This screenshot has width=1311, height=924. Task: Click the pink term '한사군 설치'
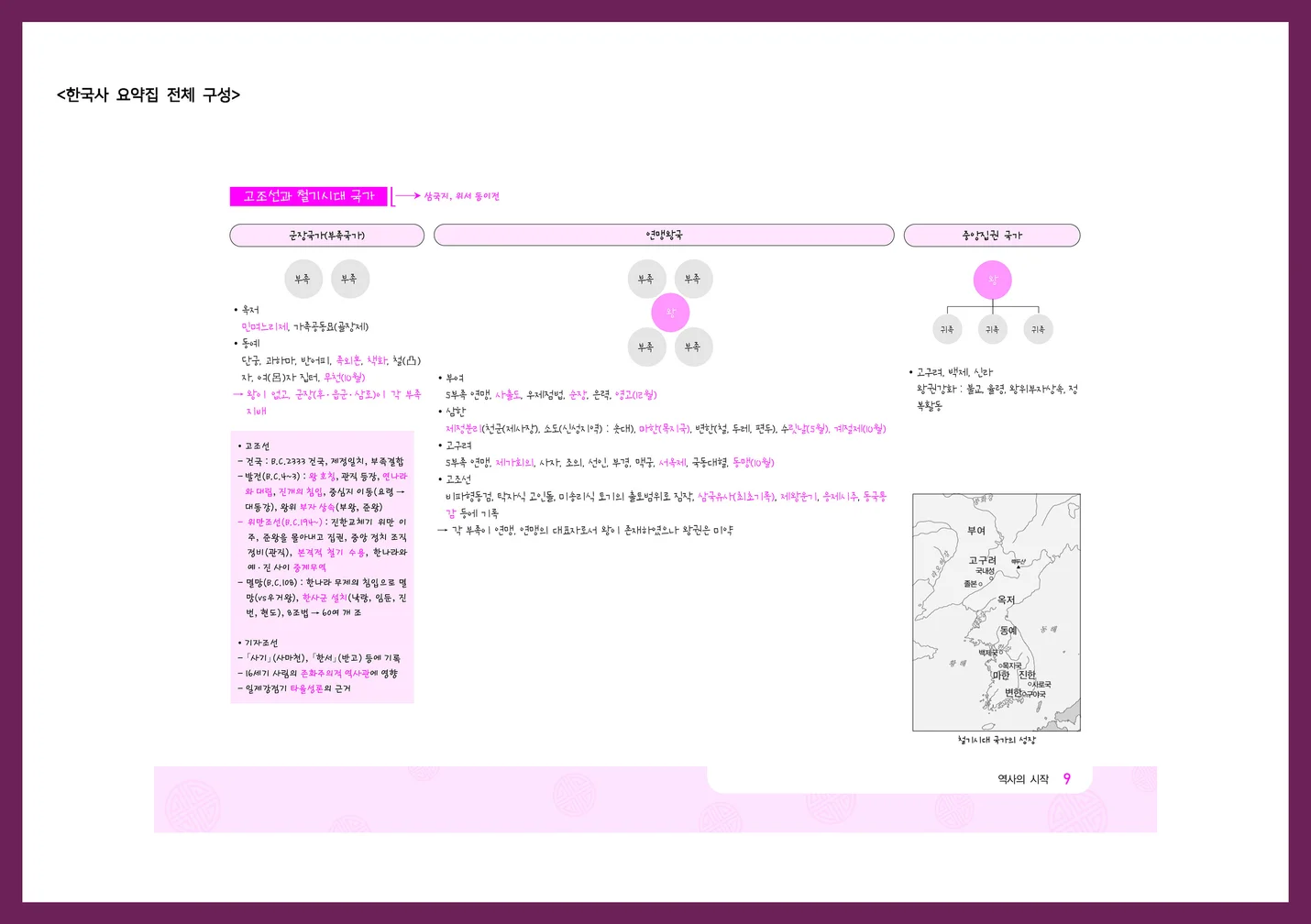[x=325, y=598]
